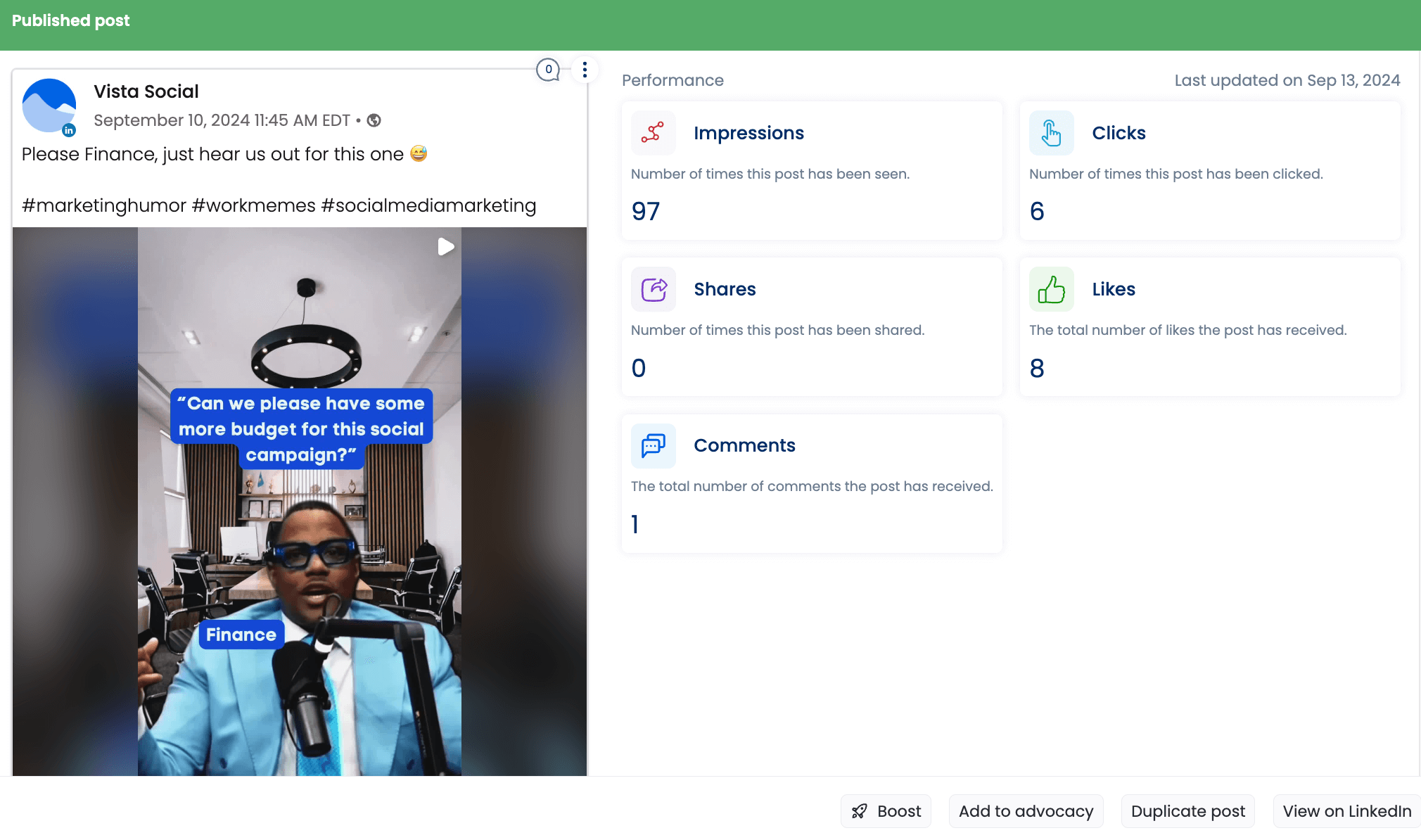Click the Vista Social profile name
Viewport: 1421px width, 840px height.
pos(146,91)
